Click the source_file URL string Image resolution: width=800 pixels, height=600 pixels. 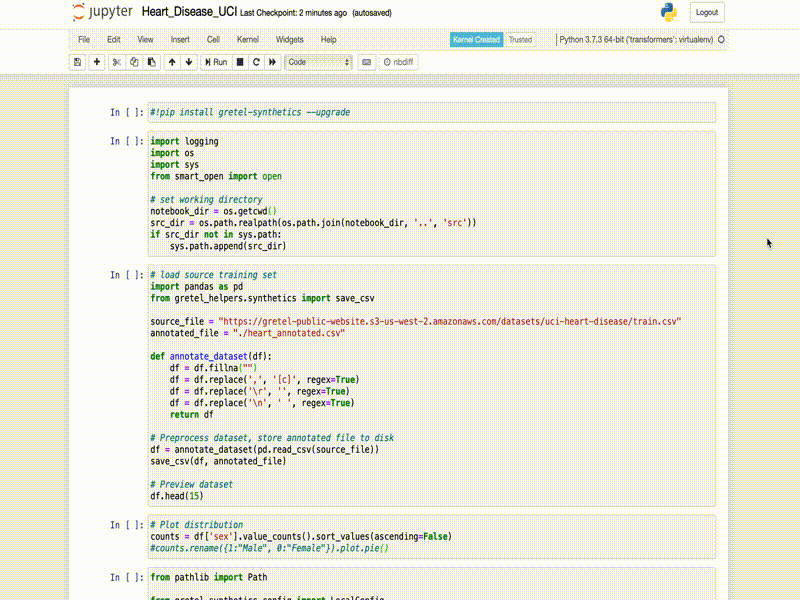(x=449, y=321)
